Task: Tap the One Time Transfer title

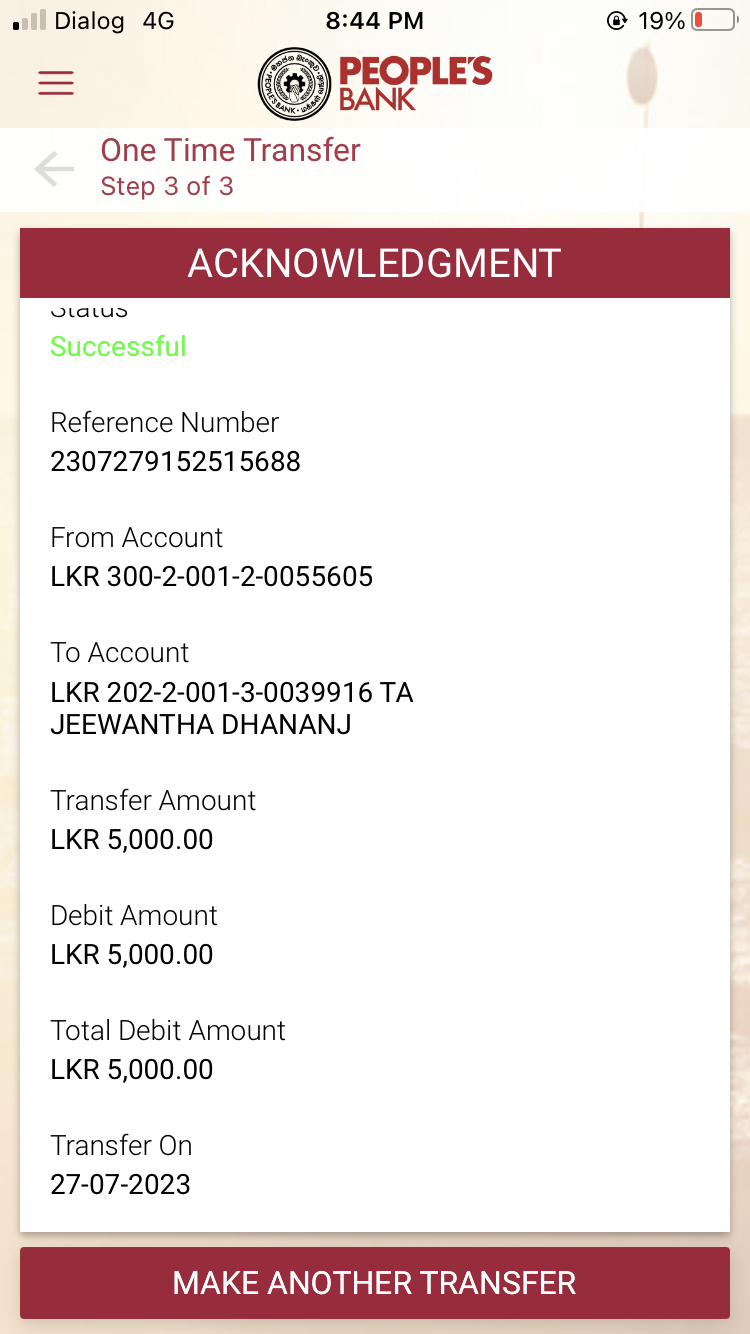Action: click(x=230, y=150)
